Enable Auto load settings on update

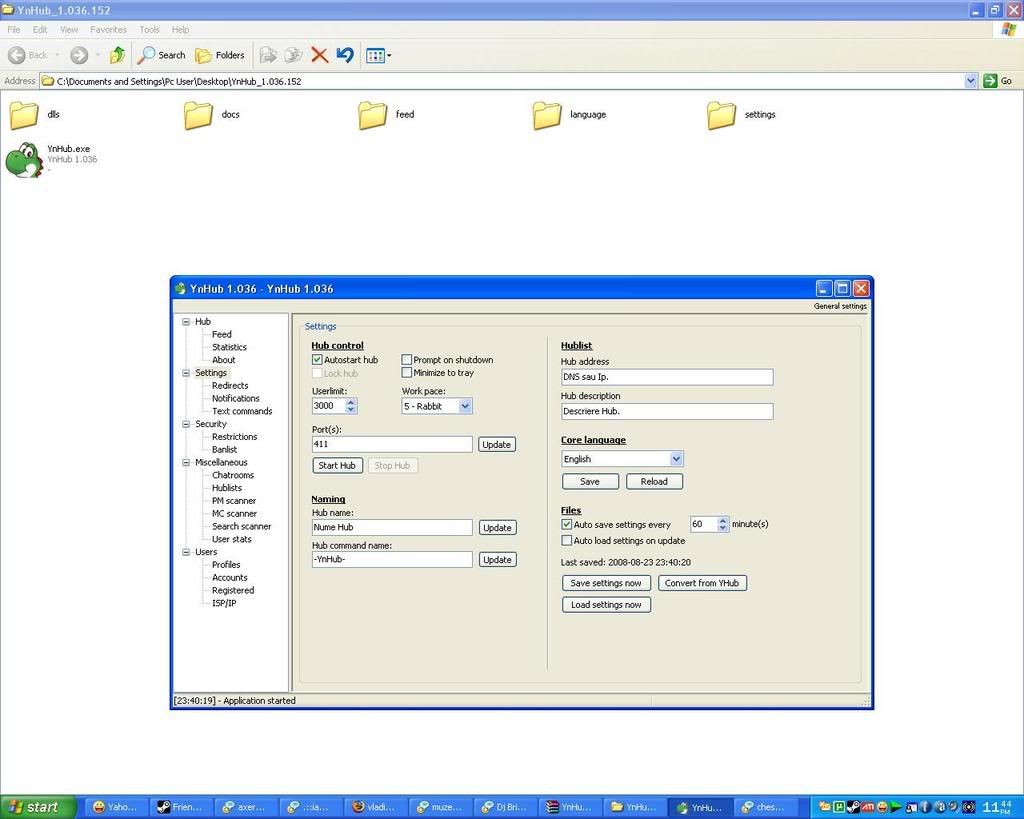point(567,541)
